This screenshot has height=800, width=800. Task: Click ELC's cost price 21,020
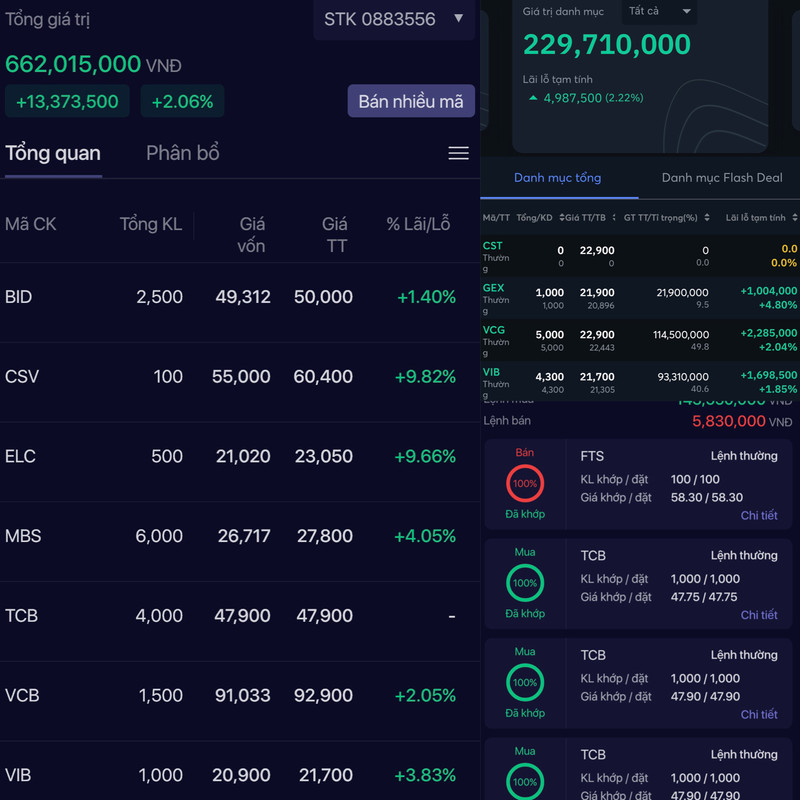coord(243,456)
